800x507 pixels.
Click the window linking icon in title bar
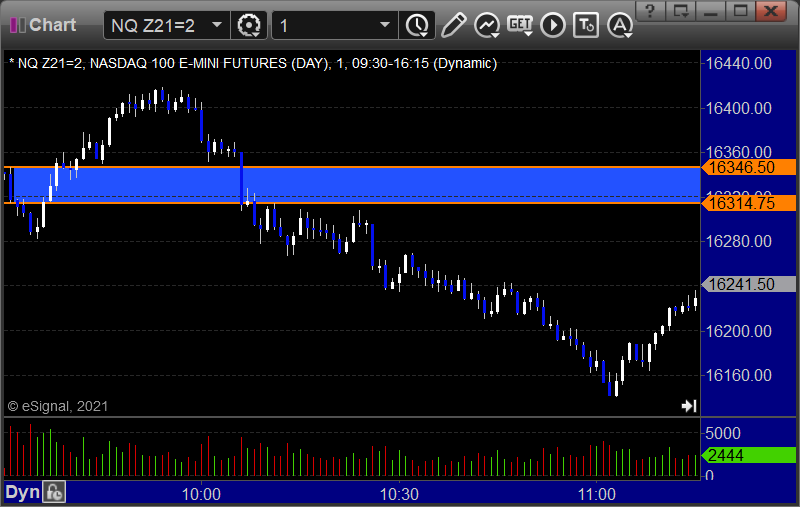681,11
